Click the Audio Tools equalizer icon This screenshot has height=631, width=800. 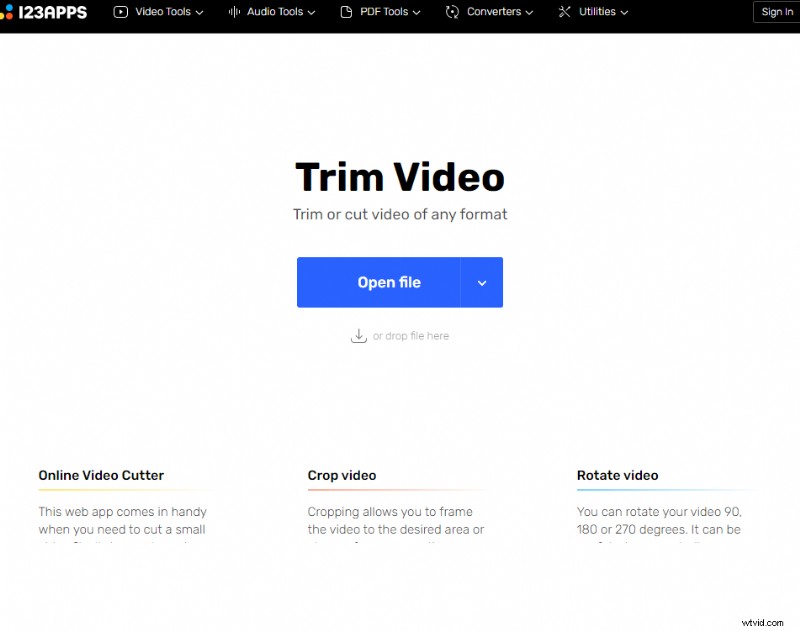pos(234,12)
